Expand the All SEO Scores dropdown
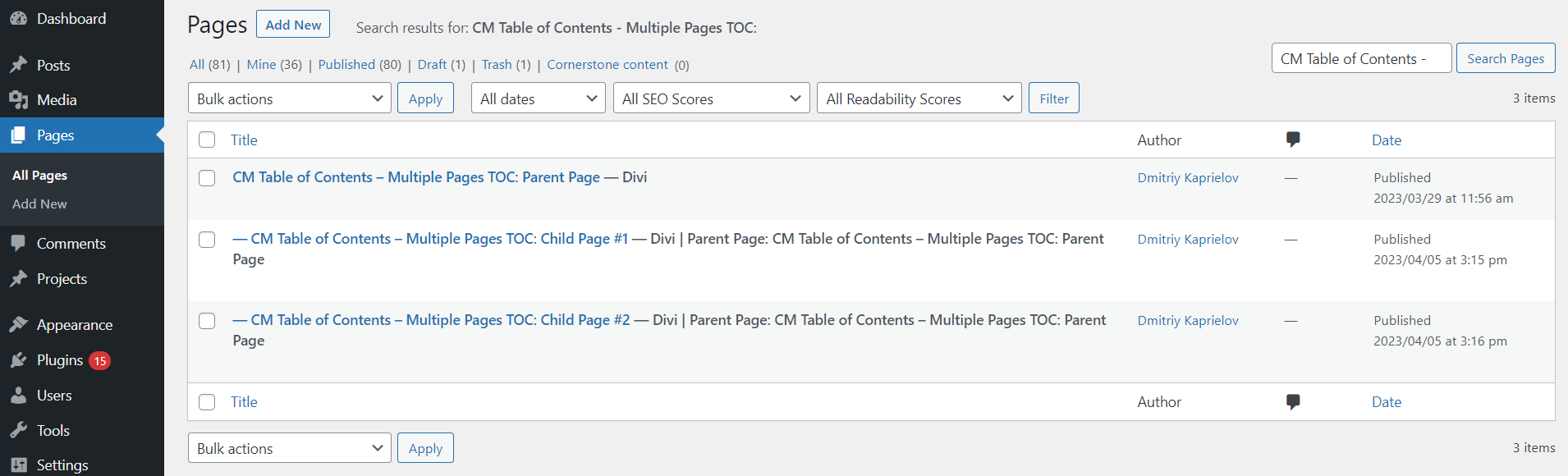This screenshot has width=1568, height=476. 712,98
